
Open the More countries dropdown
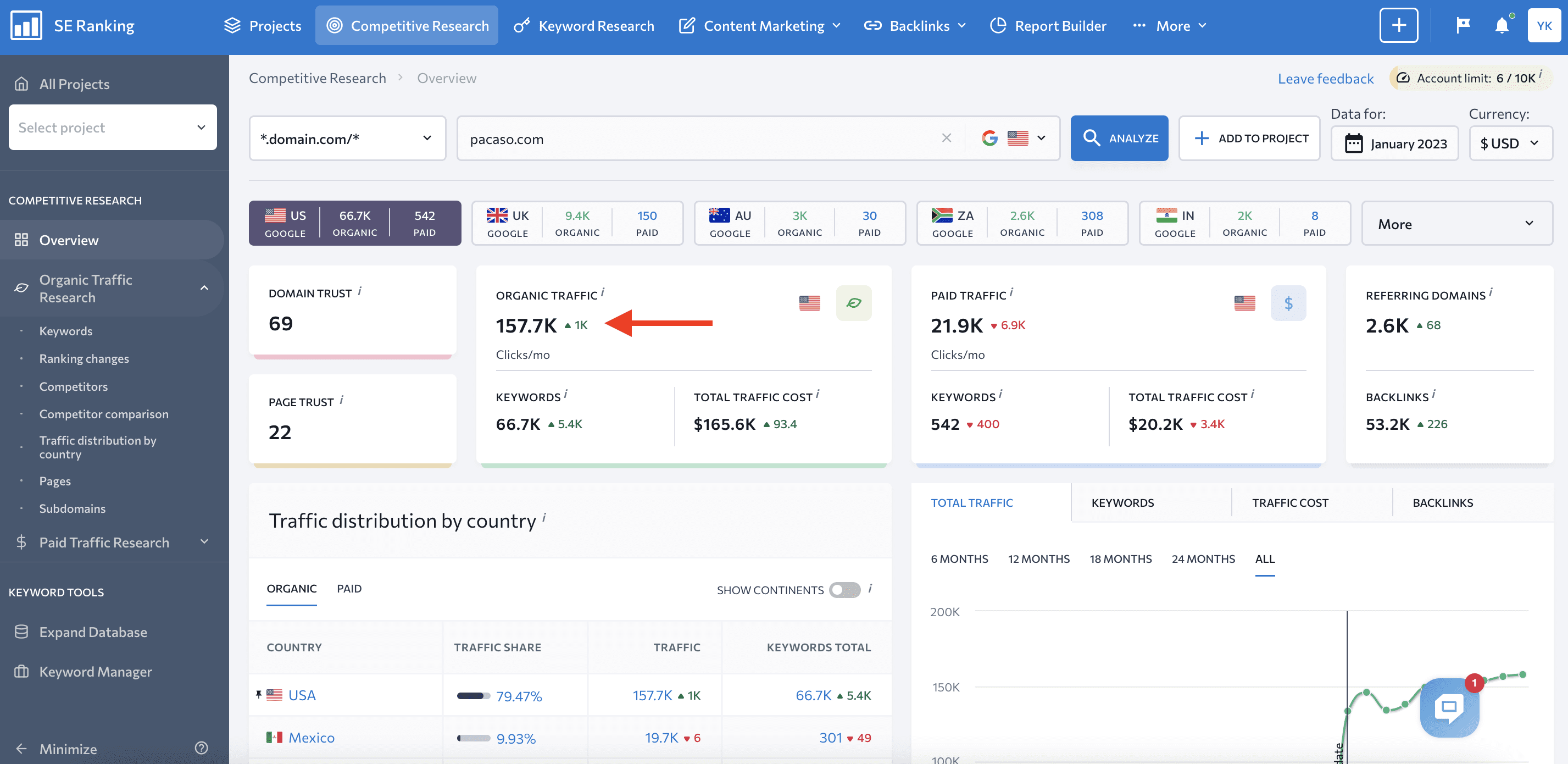[x=1457, y=223]
